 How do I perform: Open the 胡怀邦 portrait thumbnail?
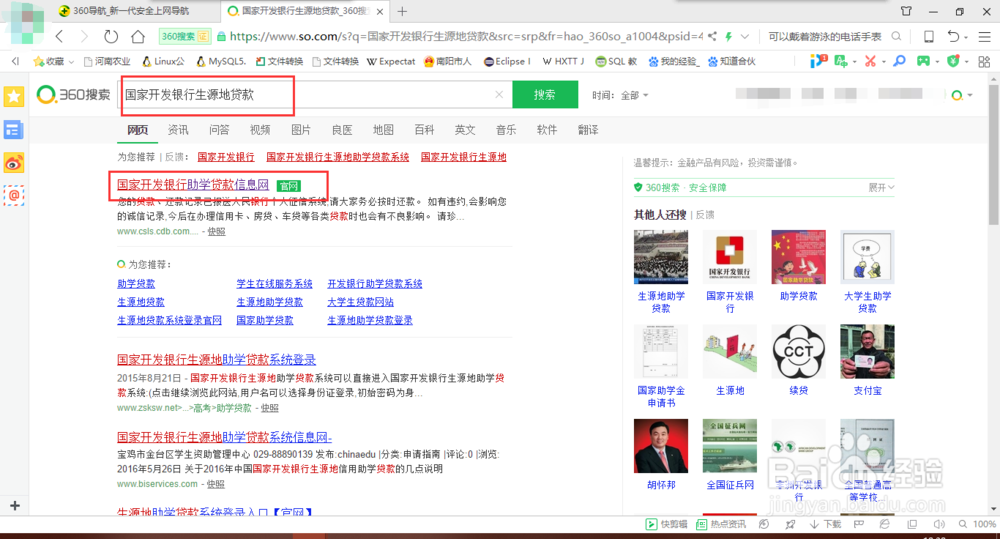tap(661, 446)
